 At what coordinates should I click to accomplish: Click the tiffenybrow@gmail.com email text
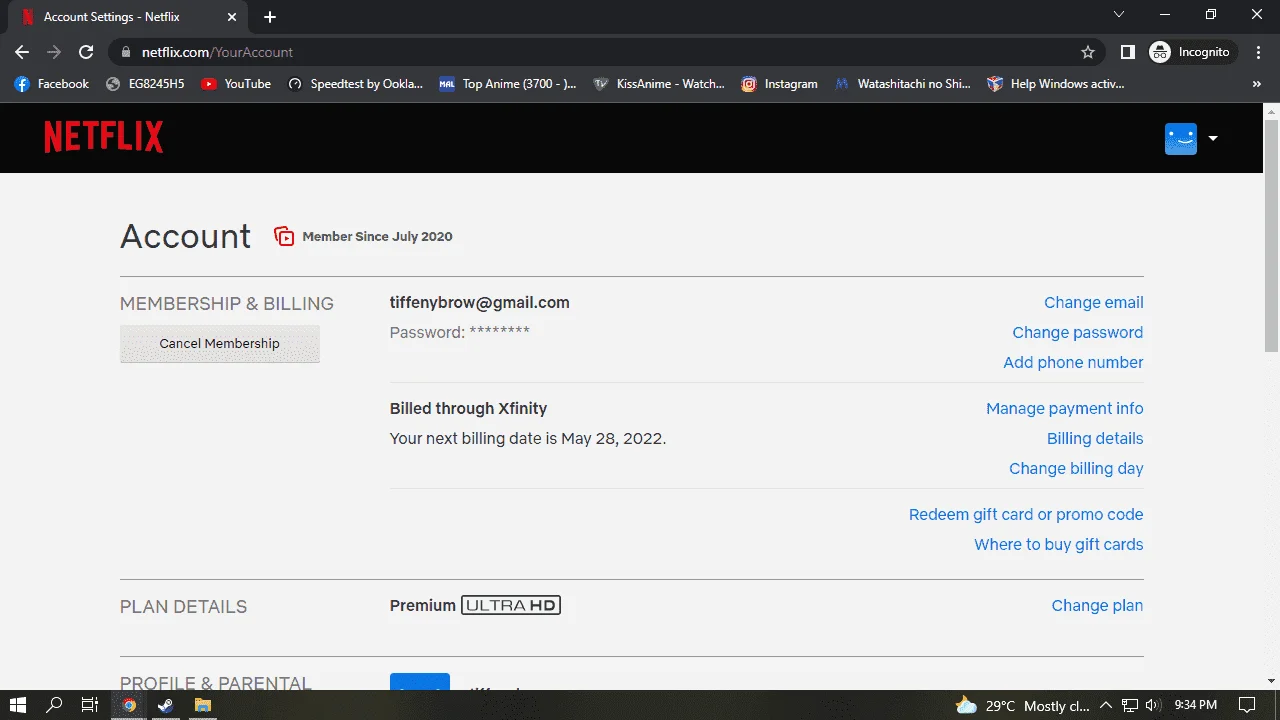tap(480, 302)
